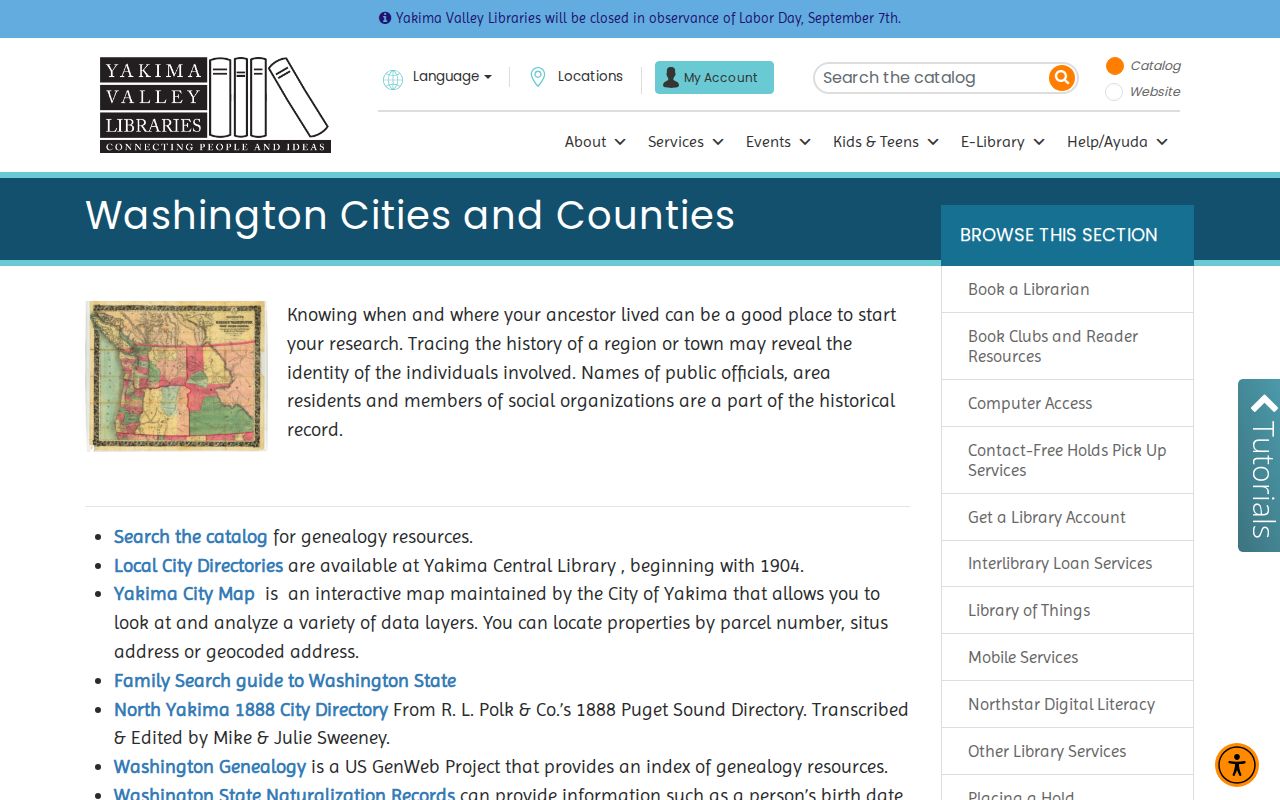Click the location pin icon

pyautogui.click(x=537, y=77)
